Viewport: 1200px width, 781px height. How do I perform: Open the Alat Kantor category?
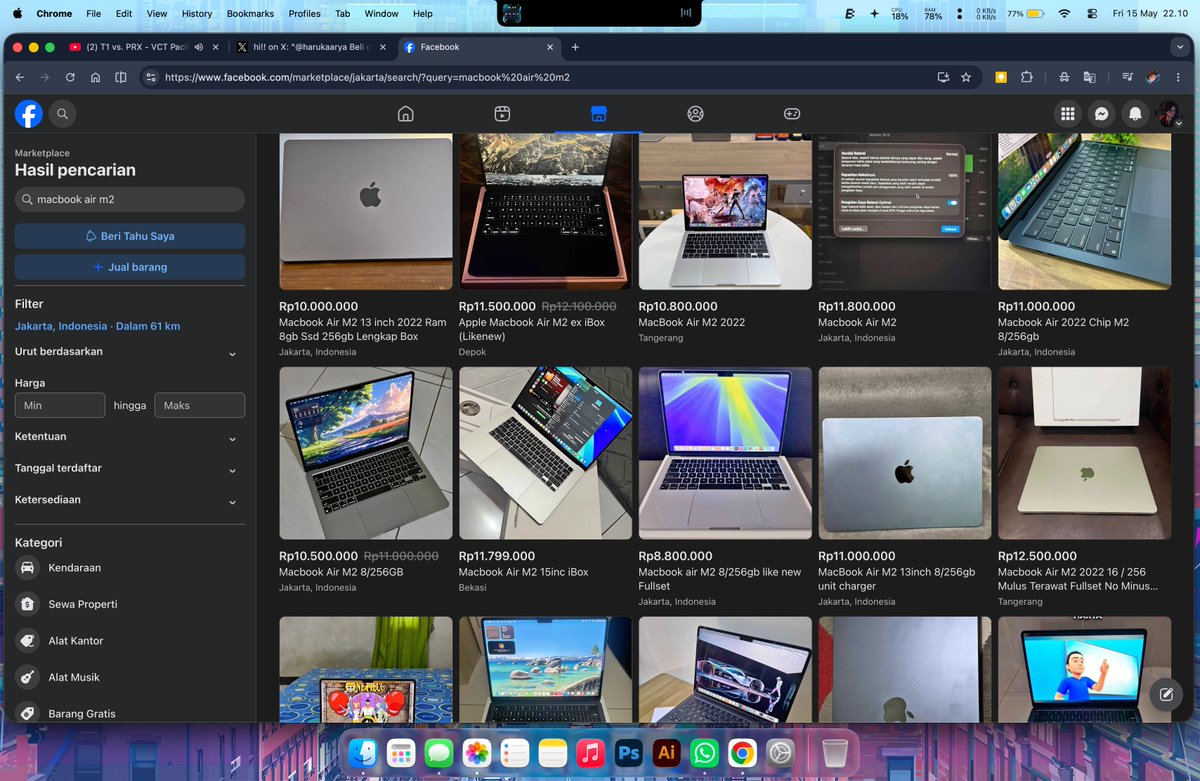coord(130,641)
